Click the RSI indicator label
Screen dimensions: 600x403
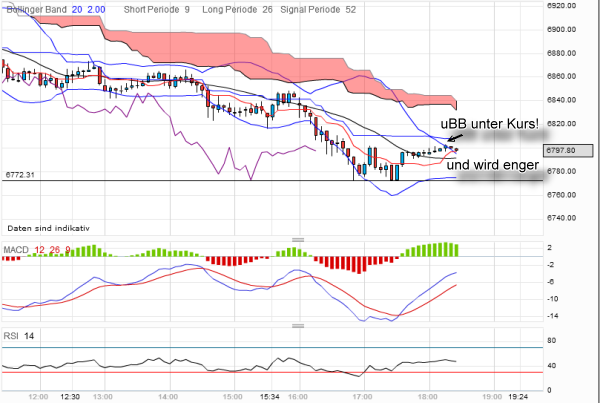pyautogui.click(x=11, y=336)
